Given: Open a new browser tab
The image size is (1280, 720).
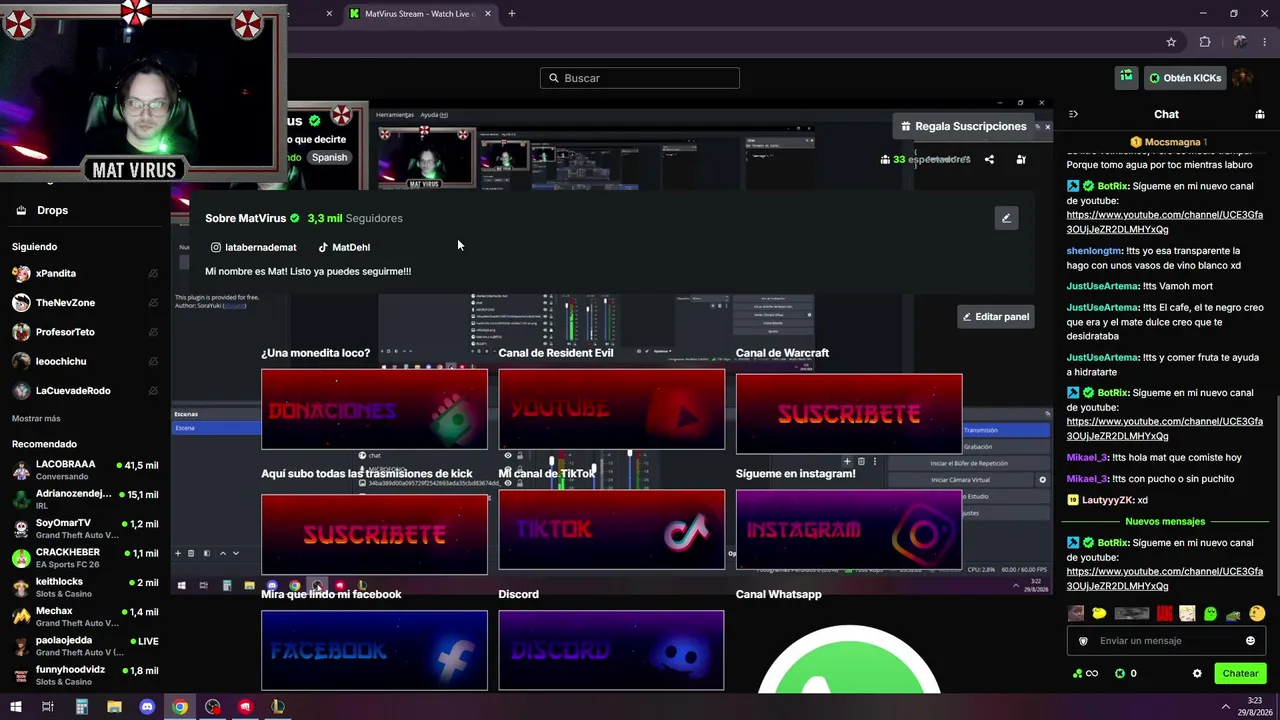Looking at the screenshot, I should pyautogui.click(x=511, y=14).
